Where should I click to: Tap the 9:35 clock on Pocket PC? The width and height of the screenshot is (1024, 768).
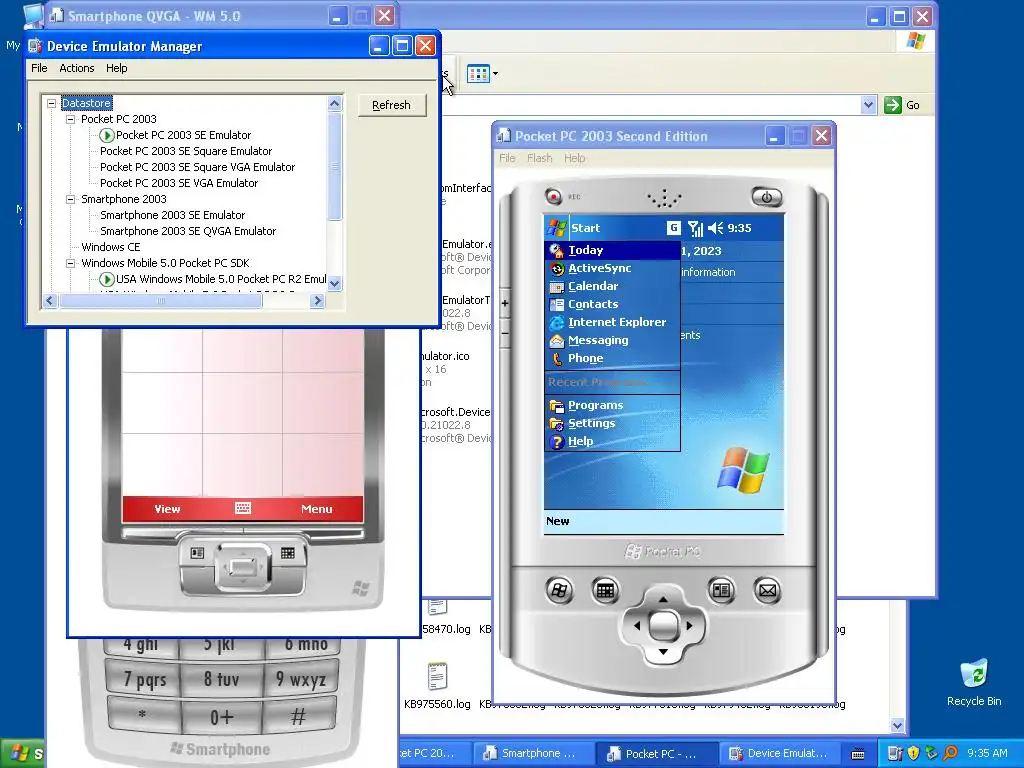(739, 228)
